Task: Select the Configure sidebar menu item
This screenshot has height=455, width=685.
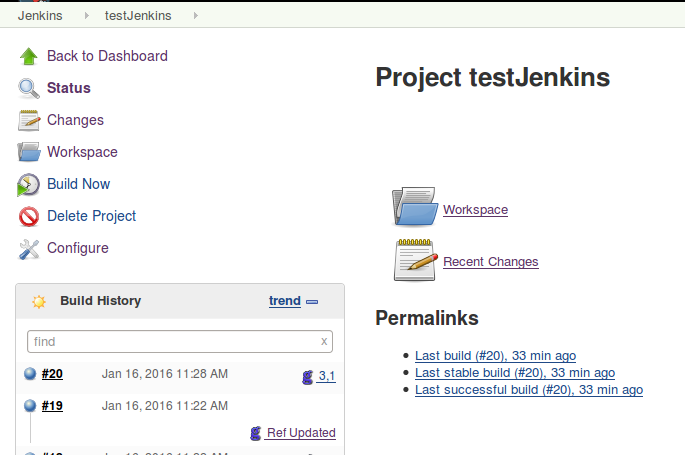Action: click(78, 248)
